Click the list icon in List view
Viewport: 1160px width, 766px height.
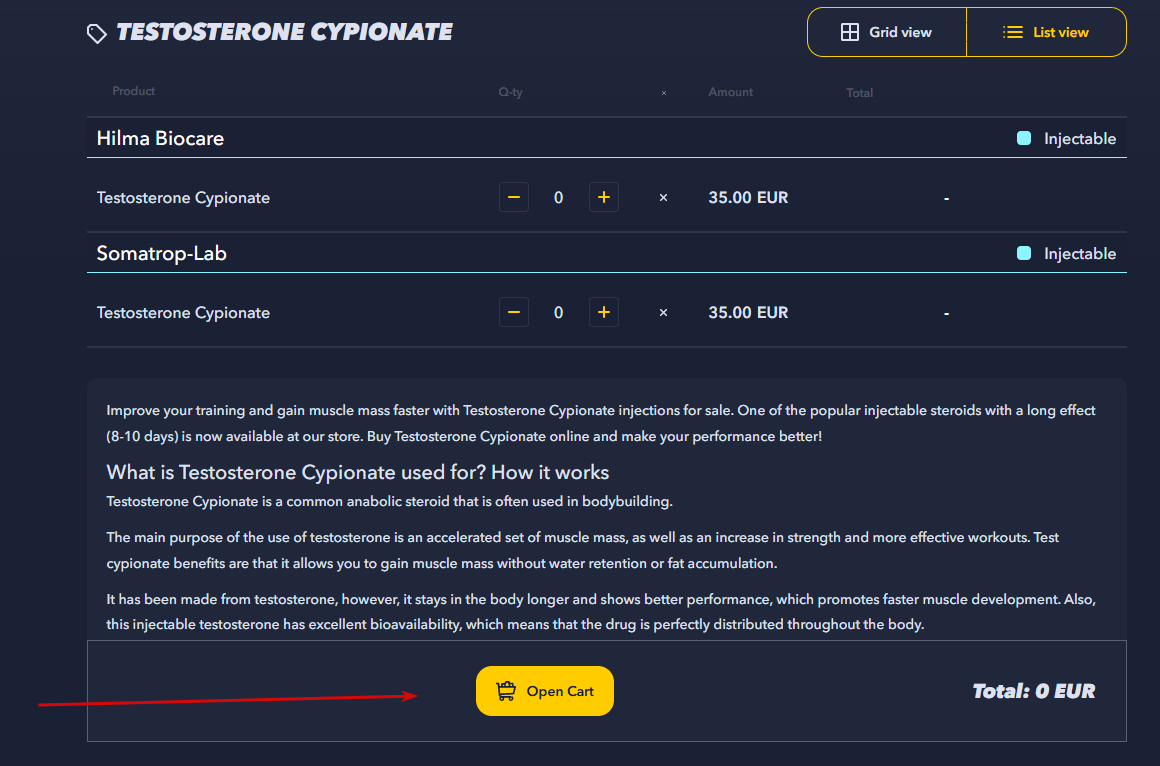[x=1013, y=32]
